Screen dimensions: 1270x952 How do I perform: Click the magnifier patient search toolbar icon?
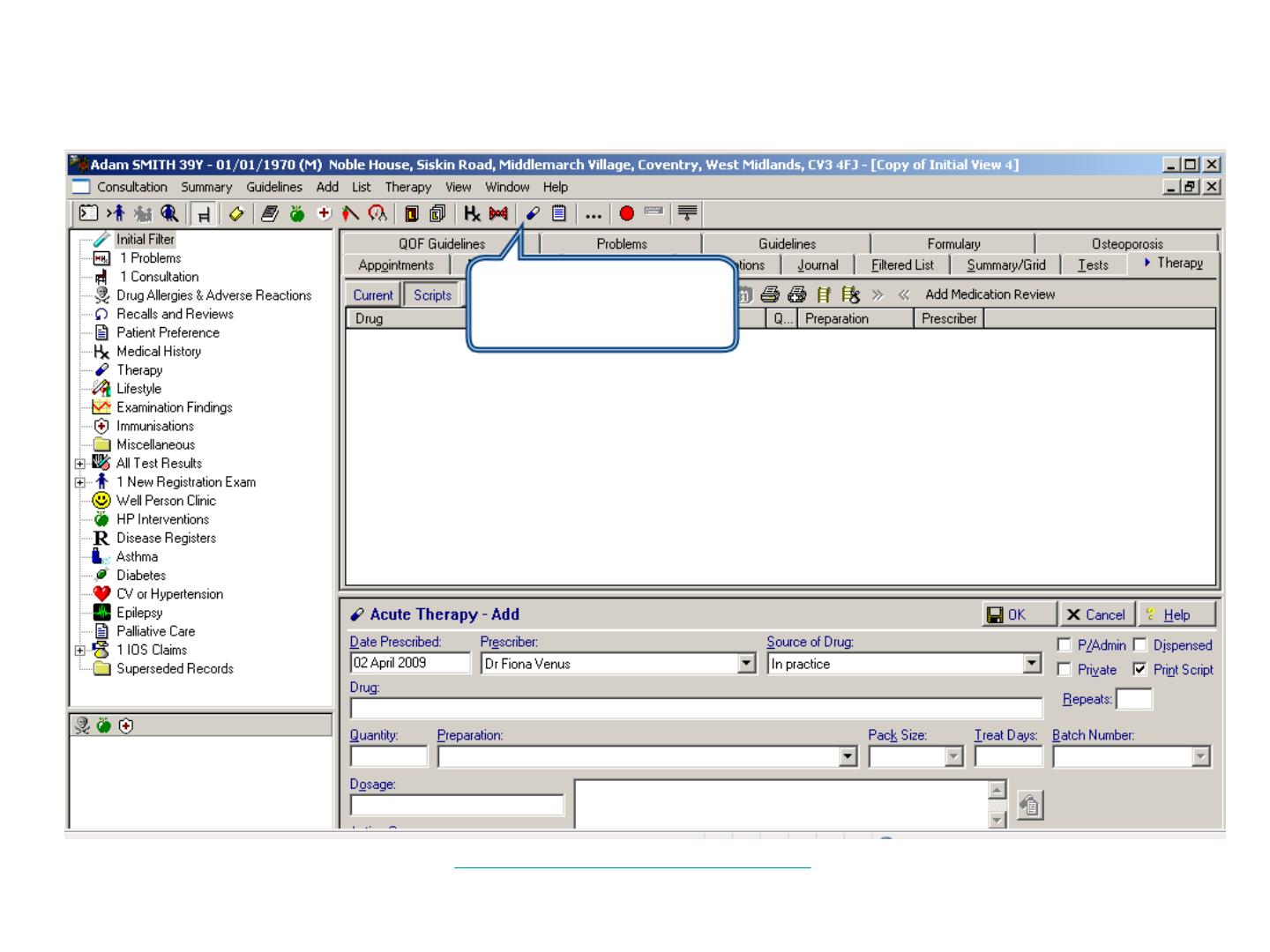point(169,213)
